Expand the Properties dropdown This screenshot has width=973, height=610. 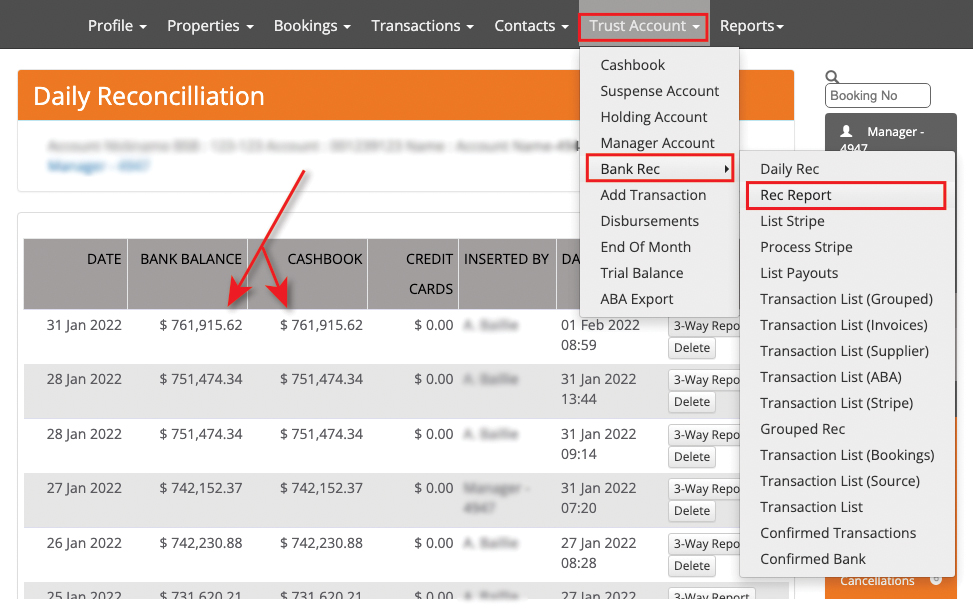tap(210, 25)
